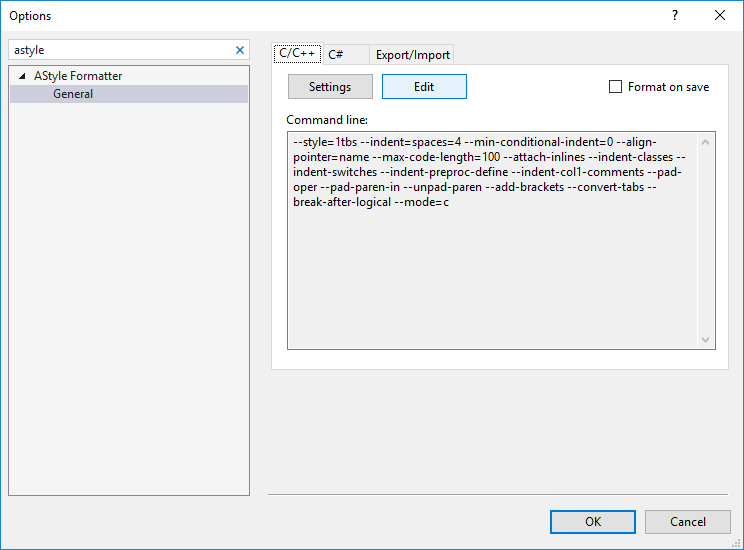Open the Help question mark button

675,15
